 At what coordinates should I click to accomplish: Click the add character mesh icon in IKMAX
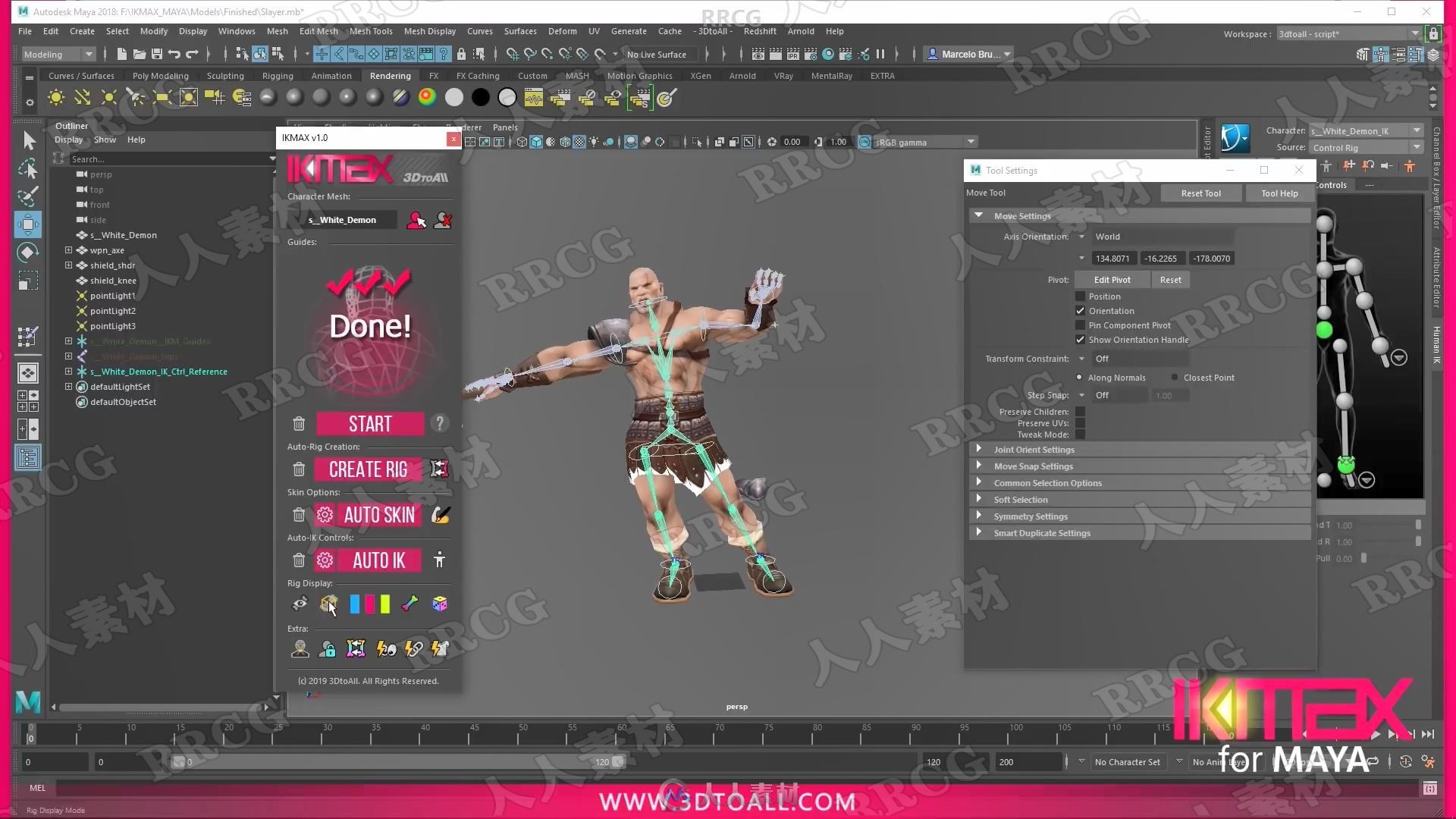[416, 220]
